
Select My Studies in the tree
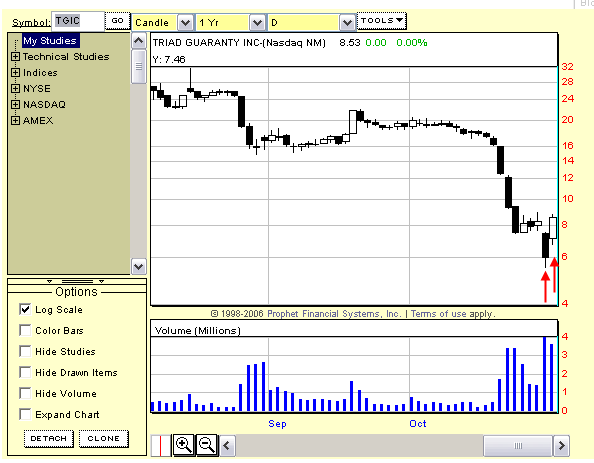pos(50,41)
